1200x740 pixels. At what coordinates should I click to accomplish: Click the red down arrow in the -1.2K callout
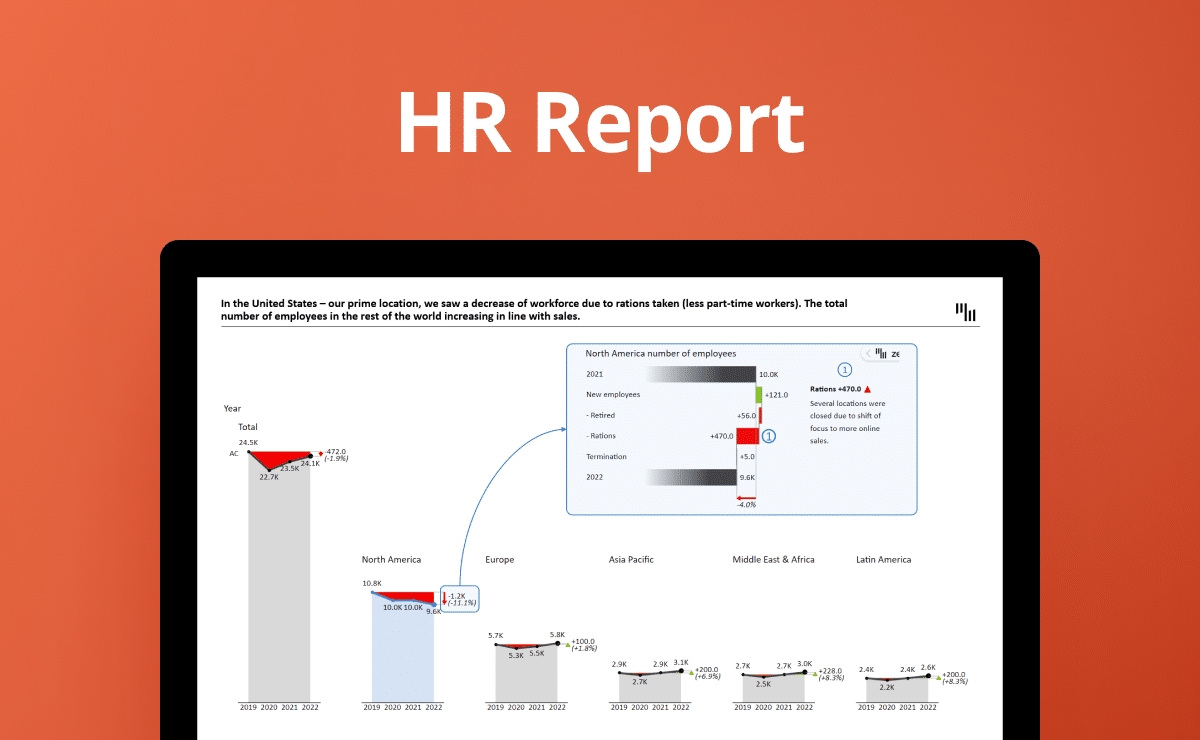444,599
